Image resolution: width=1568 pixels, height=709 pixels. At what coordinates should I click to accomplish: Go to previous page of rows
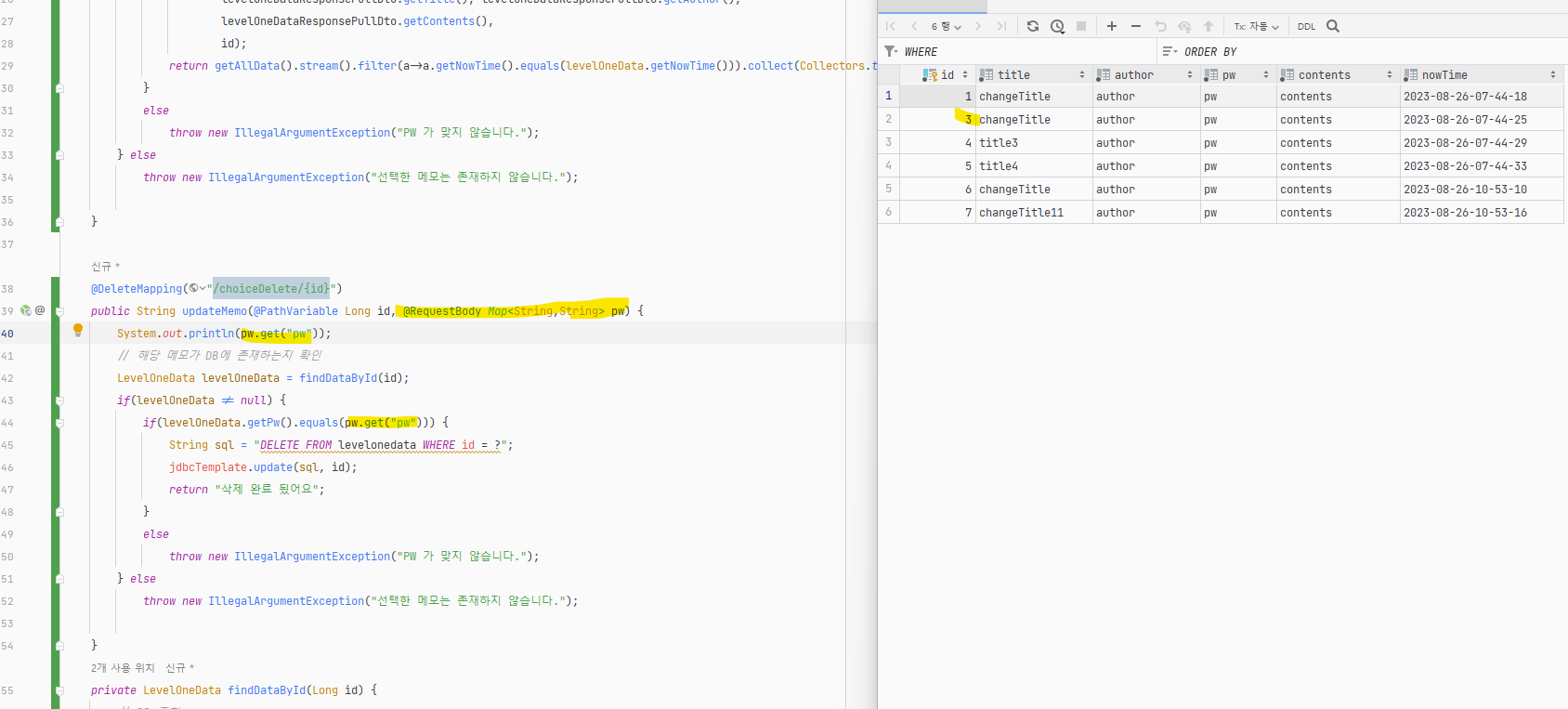914,26
